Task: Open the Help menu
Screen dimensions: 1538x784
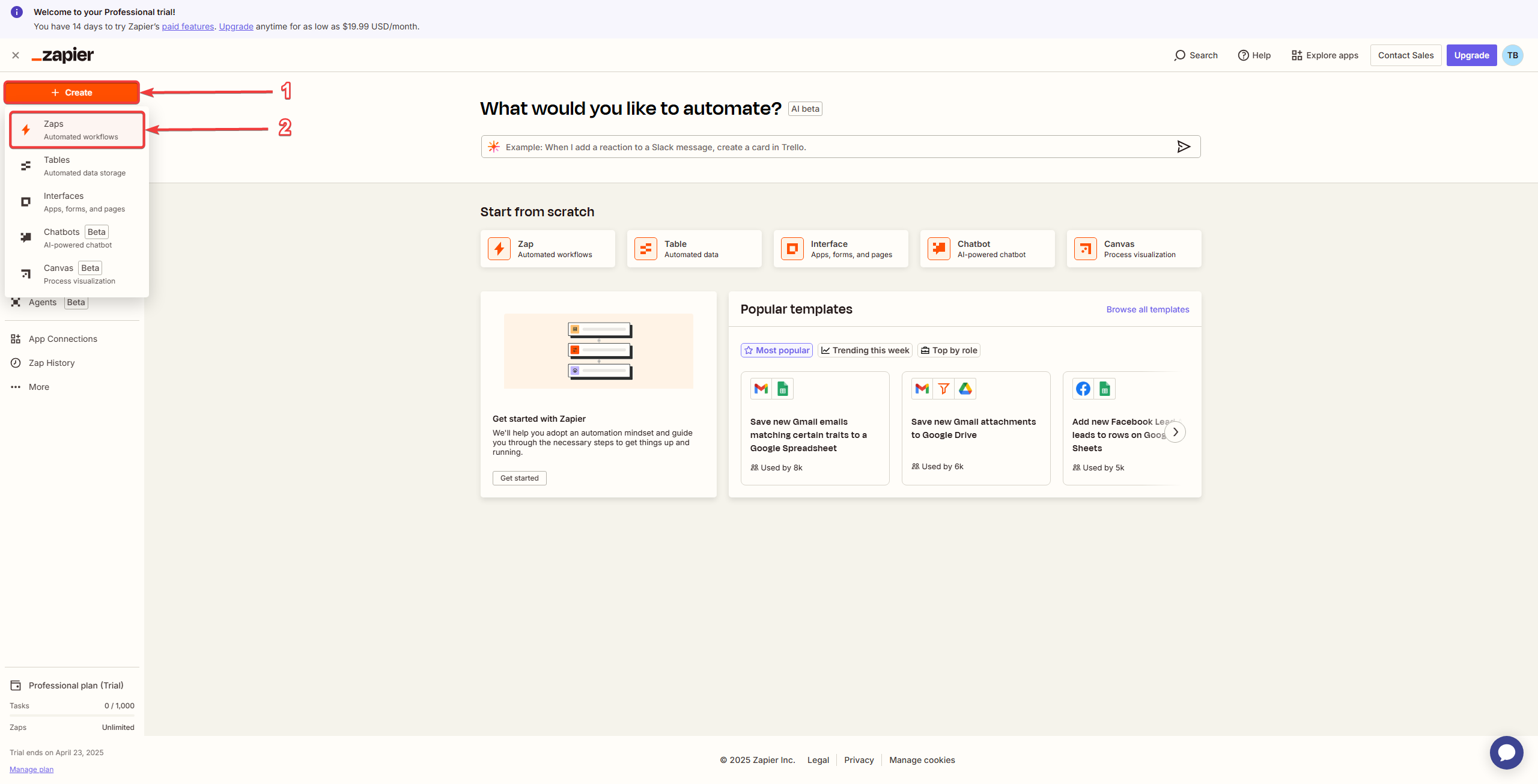Action: 1254,55
